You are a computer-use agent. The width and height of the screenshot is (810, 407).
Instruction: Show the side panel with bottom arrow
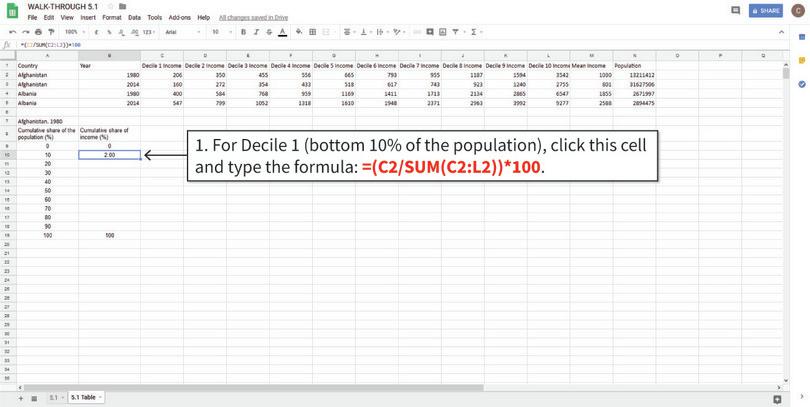[802, 396]
